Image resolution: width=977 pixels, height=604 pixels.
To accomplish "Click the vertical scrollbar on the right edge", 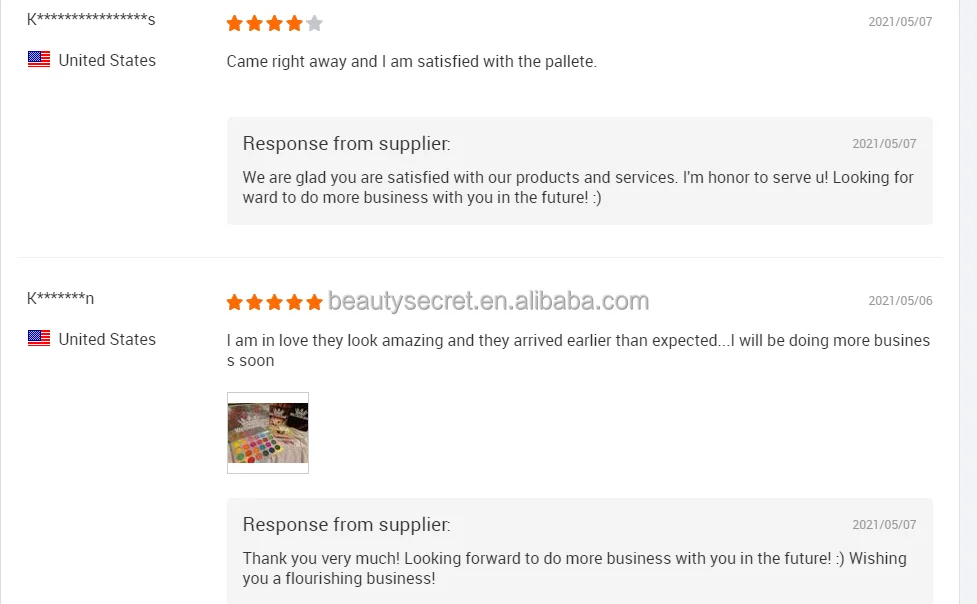I will click(x=968, y=300).
